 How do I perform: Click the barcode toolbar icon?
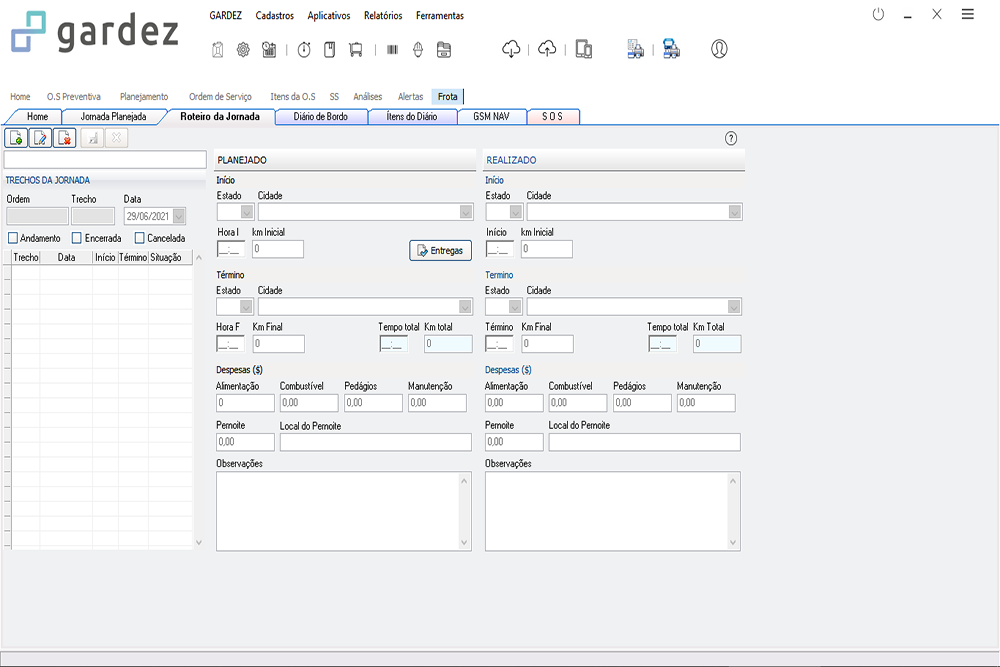coord(392,49)
